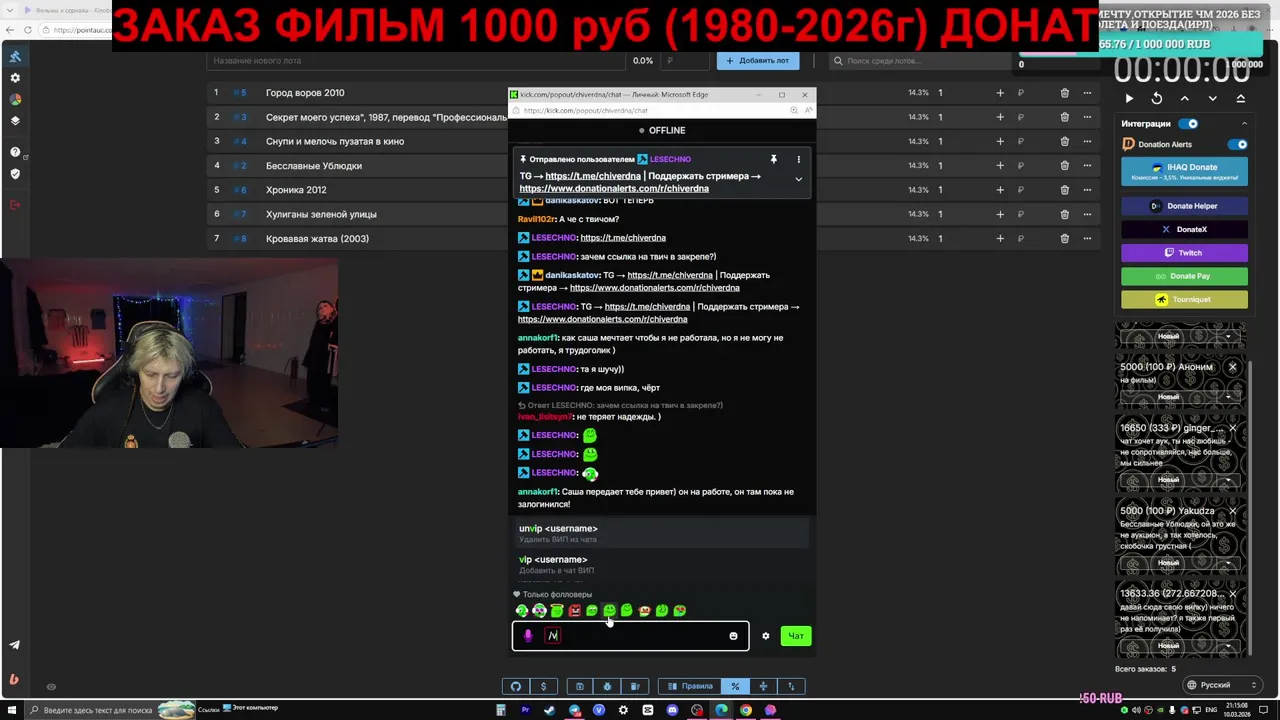
Task: Focus the new lot name field
Action: [x=415, y=61]
